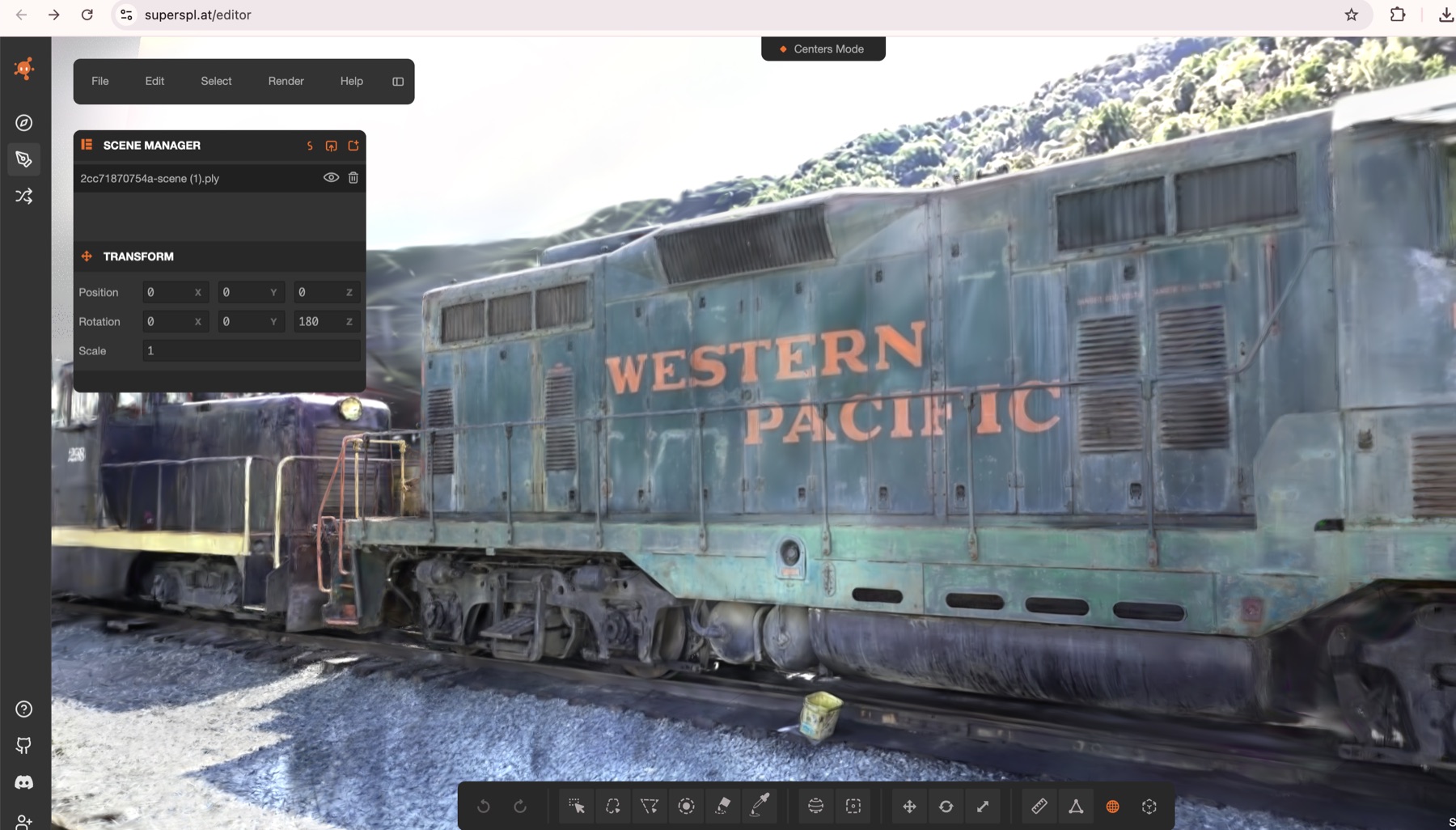Click the Undo arrow in bottom toolbar

[x=484, y=807]
